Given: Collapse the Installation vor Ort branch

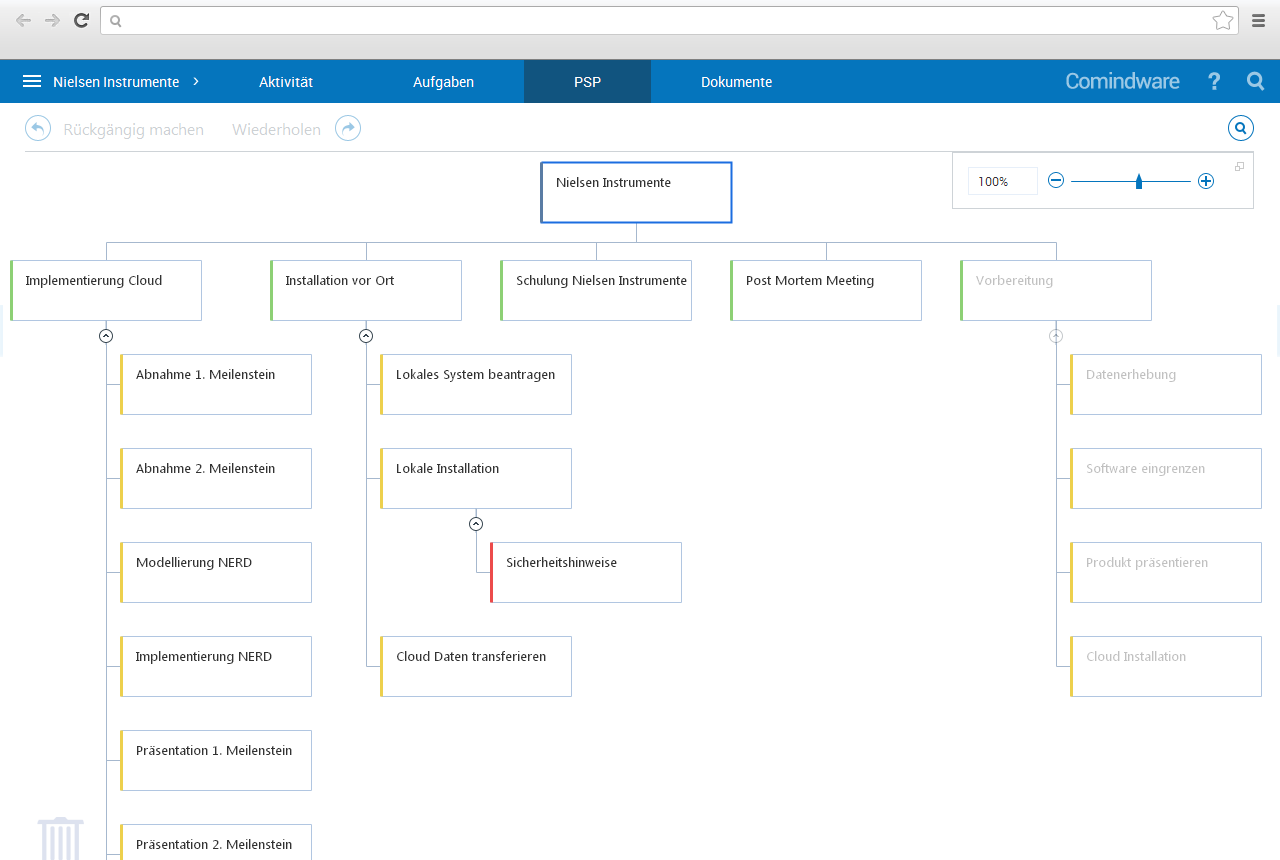Looking at the screenshot, I should tap(366, 336).
